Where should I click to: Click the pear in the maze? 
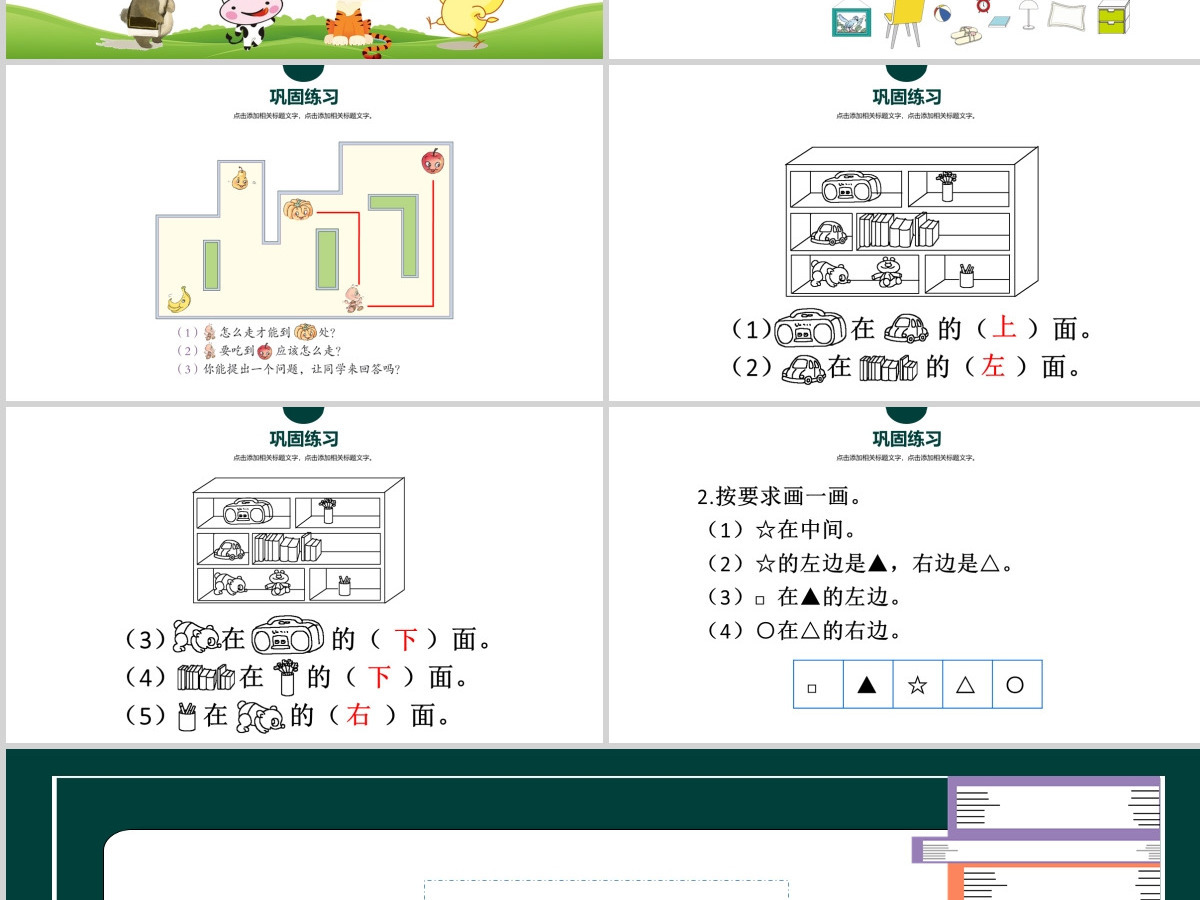tap(240, 178)
